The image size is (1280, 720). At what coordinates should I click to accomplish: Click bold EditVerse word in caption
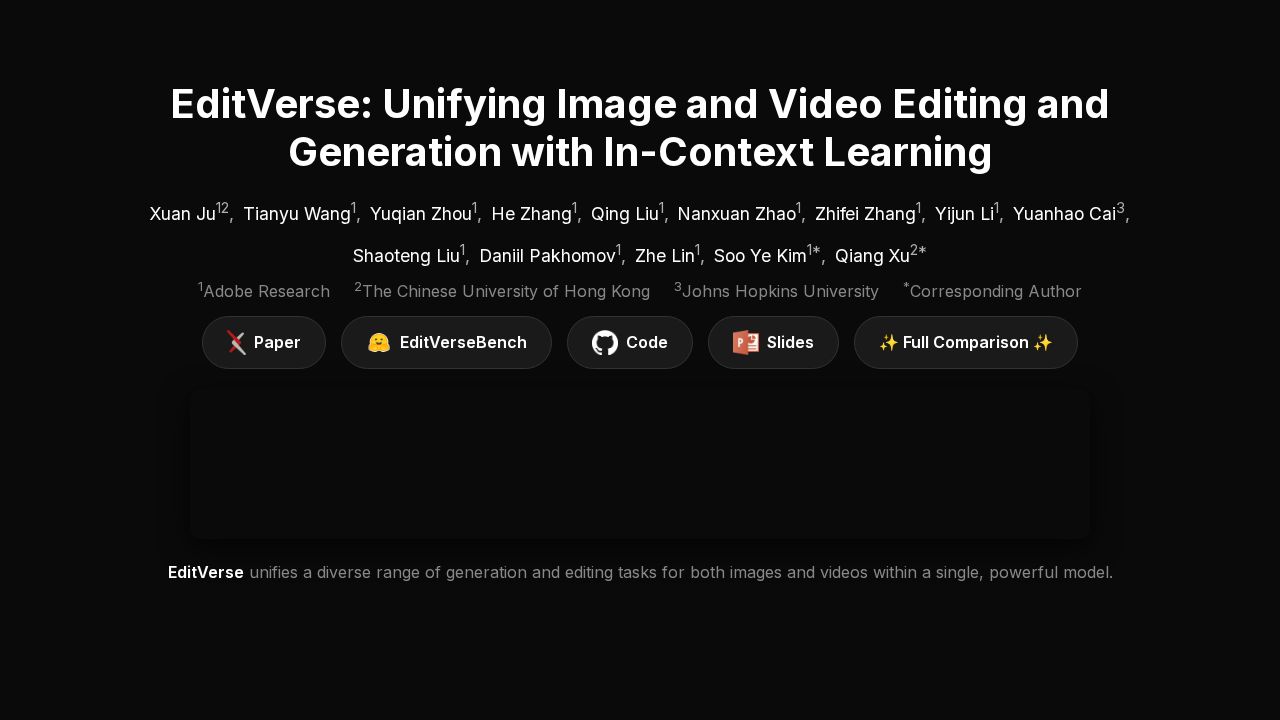point(206,572)
